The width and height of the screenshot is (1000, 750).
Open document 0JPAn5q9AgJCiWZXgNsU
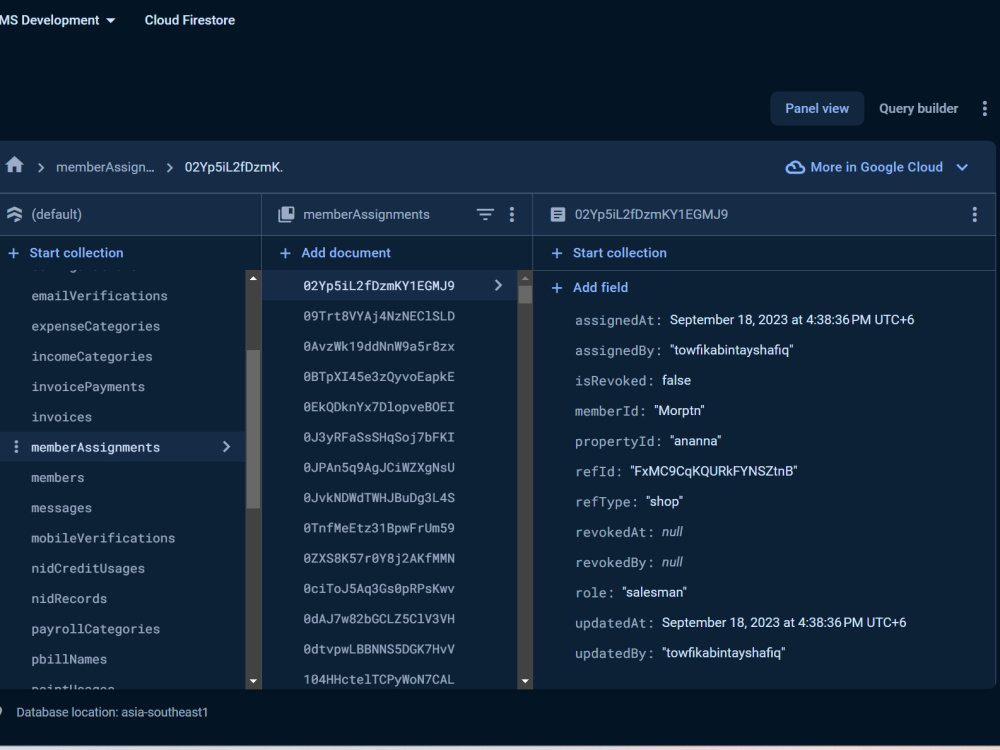tap(379, 467)
